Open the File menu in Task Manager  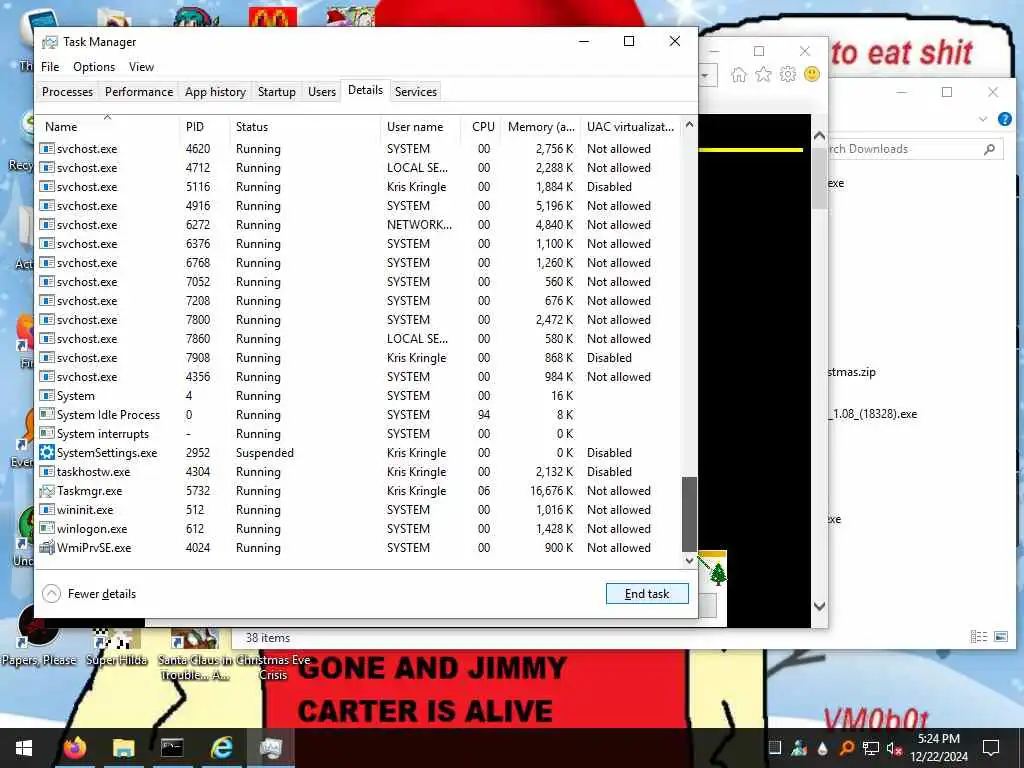[50, 67]
